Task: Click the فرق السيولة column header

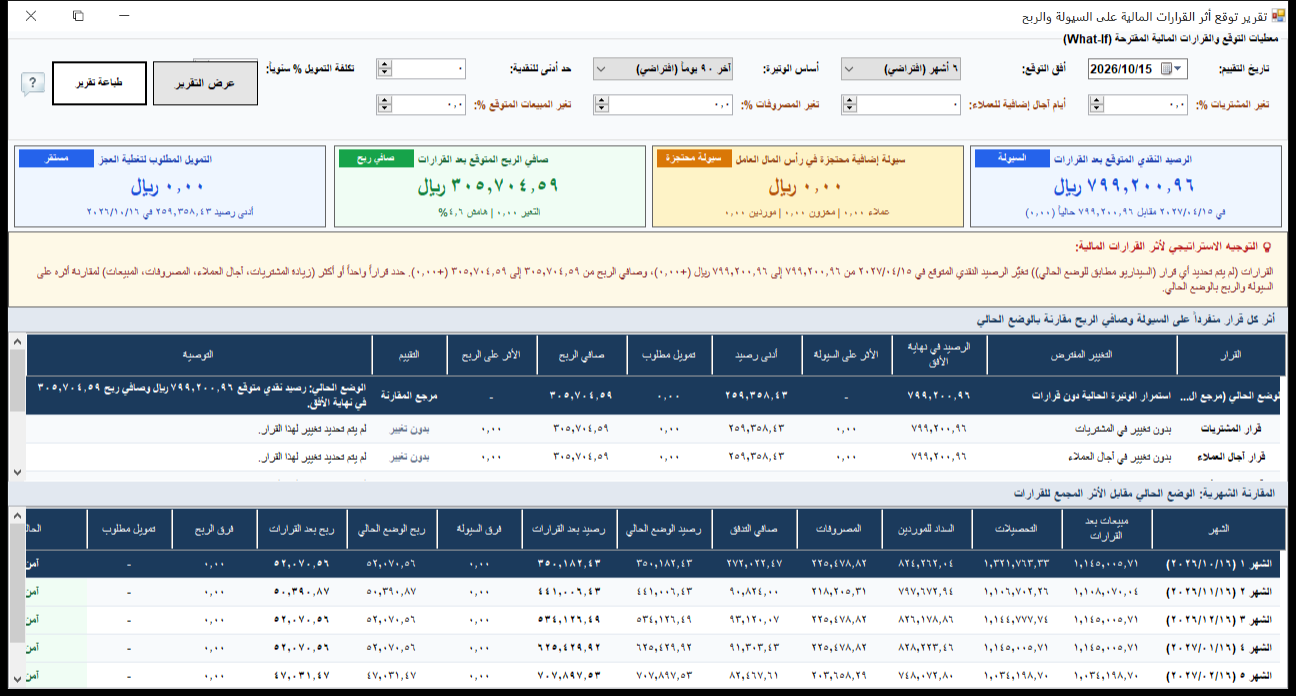Action: (x=480, y=529)
